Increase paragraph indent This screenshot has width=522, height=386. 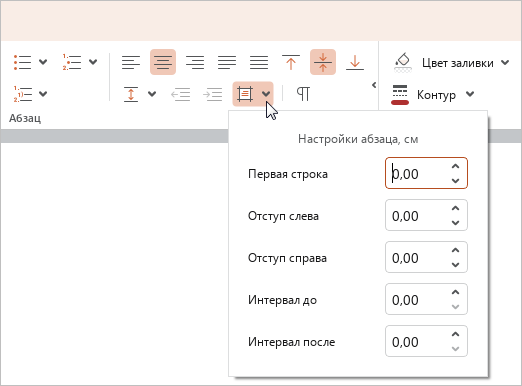pos(213,94)
